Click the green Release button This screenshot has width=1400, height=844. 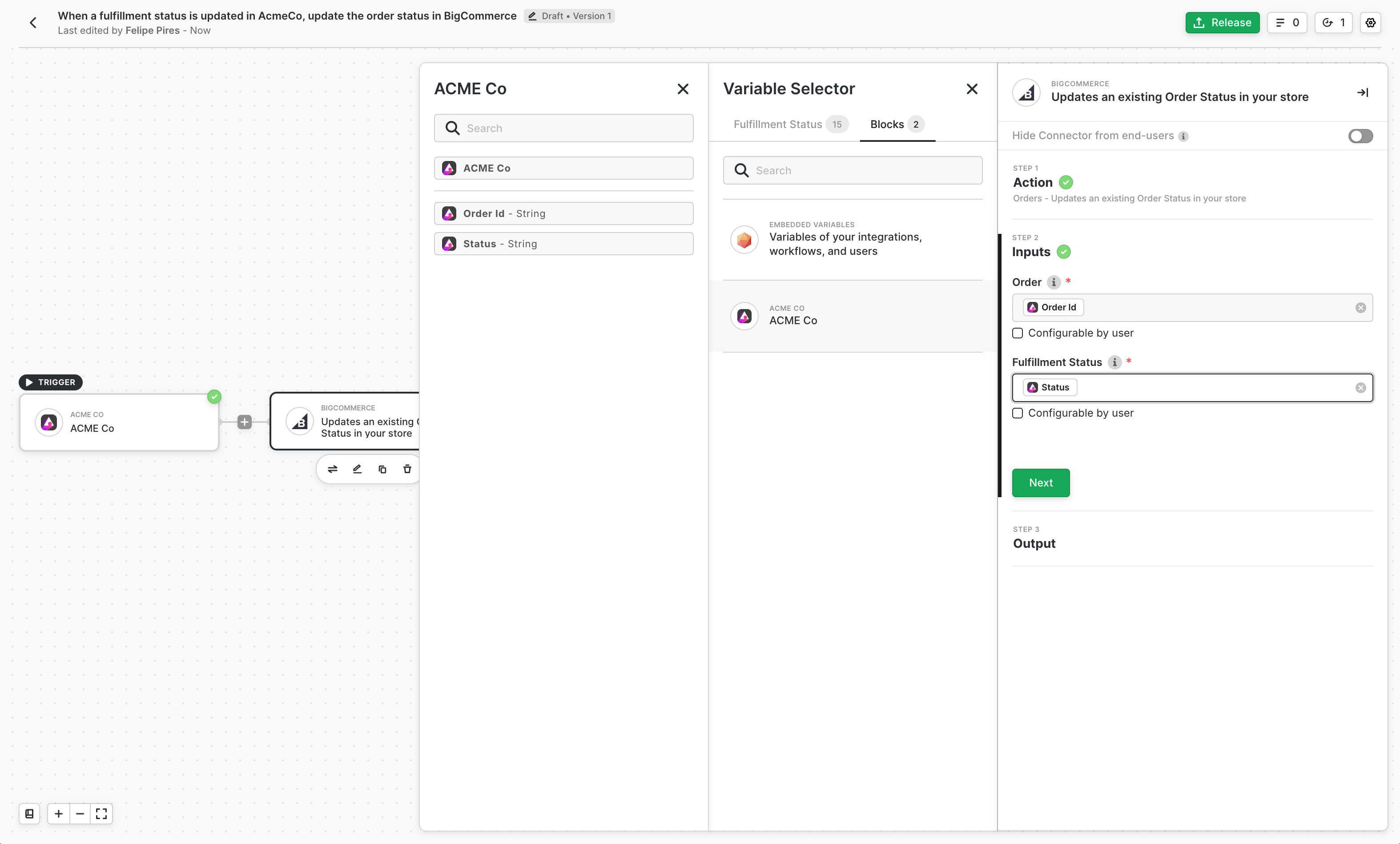(1222, 23)
